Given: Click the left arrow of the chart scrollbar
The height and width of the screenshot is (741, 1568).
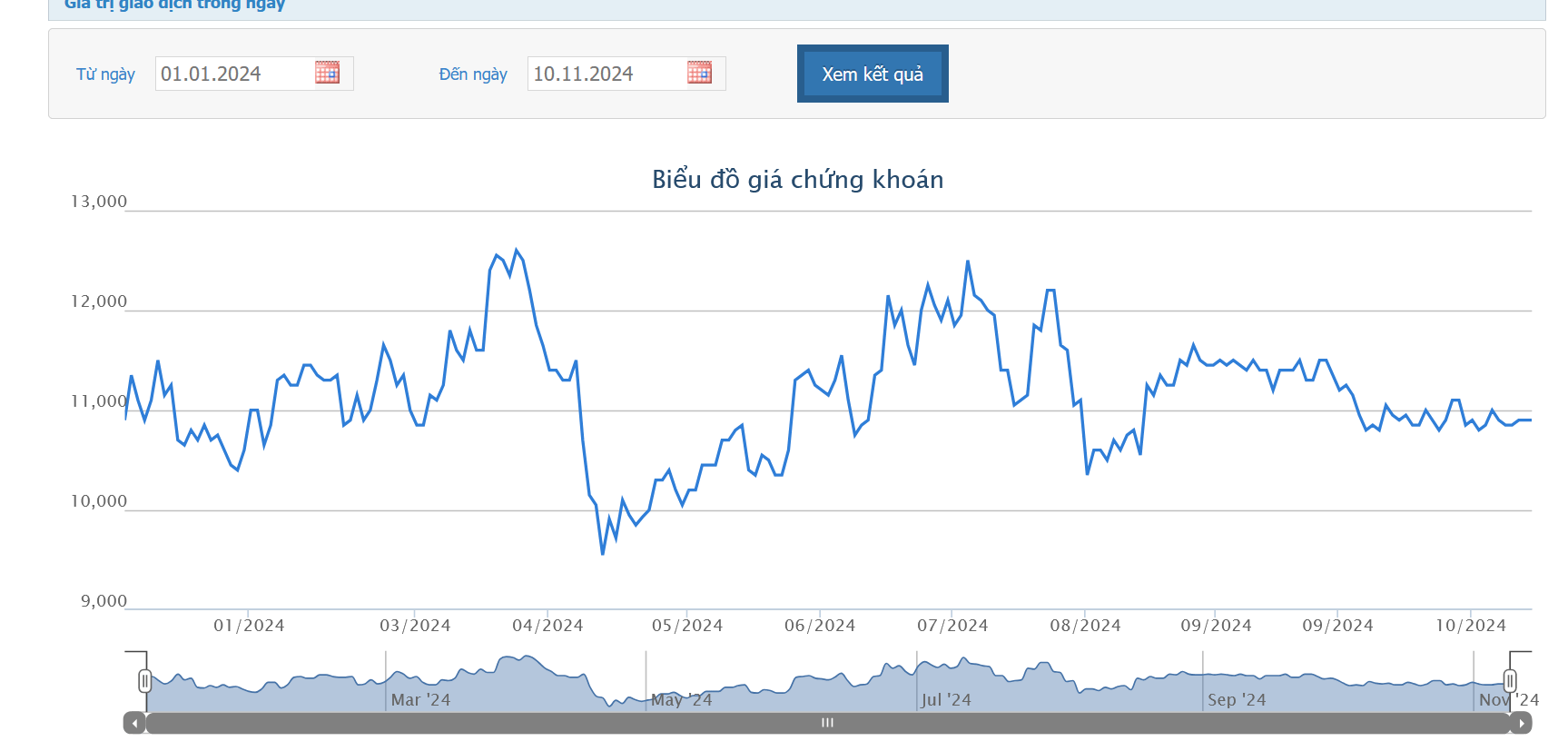Looking at the screenshot, I should pyautogui.click(x=134, y=724).
